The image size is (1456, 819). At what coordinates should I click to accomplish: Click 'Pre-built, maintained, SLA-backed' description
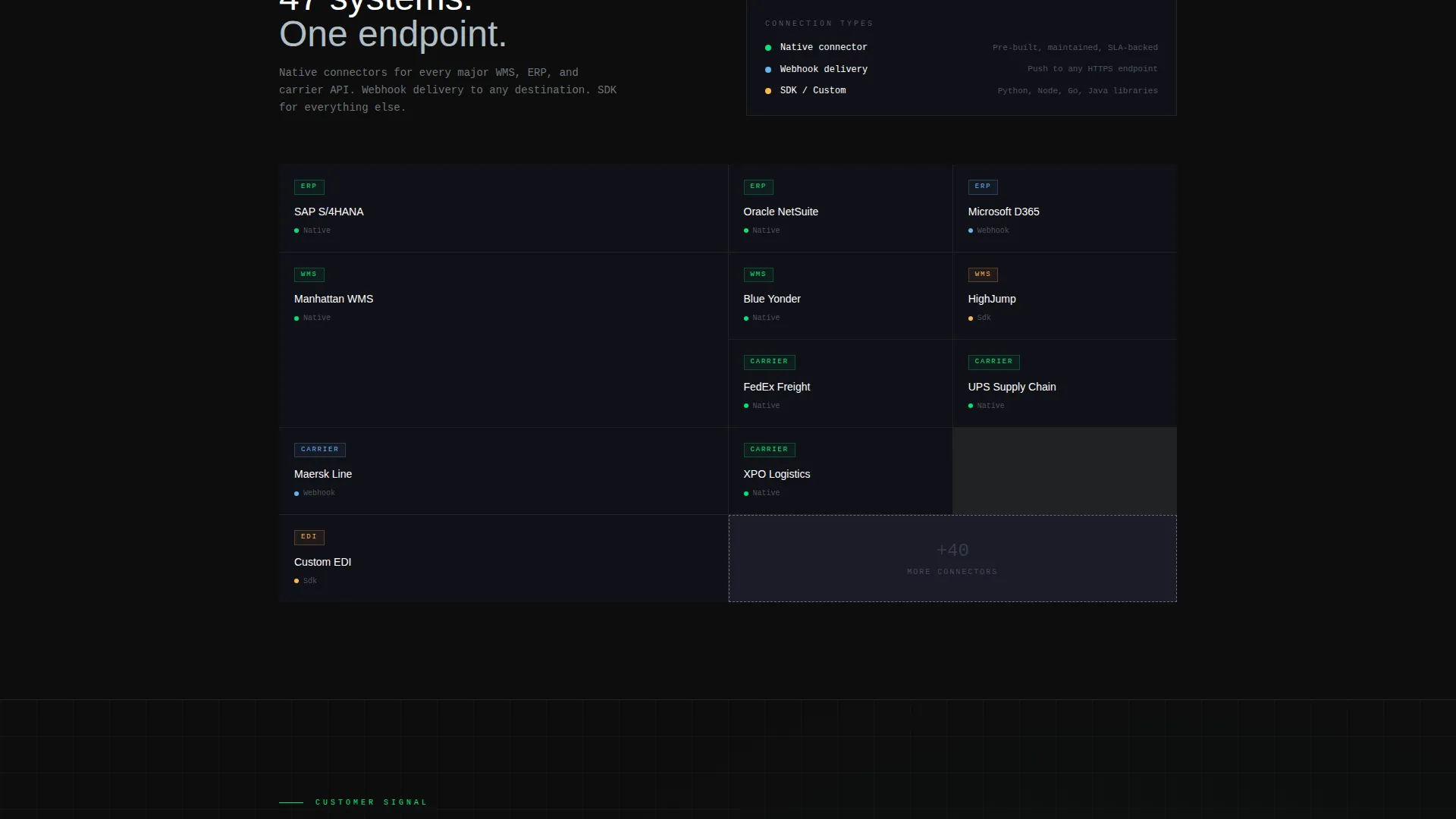pyautogui.click(x=1075, y=48)
